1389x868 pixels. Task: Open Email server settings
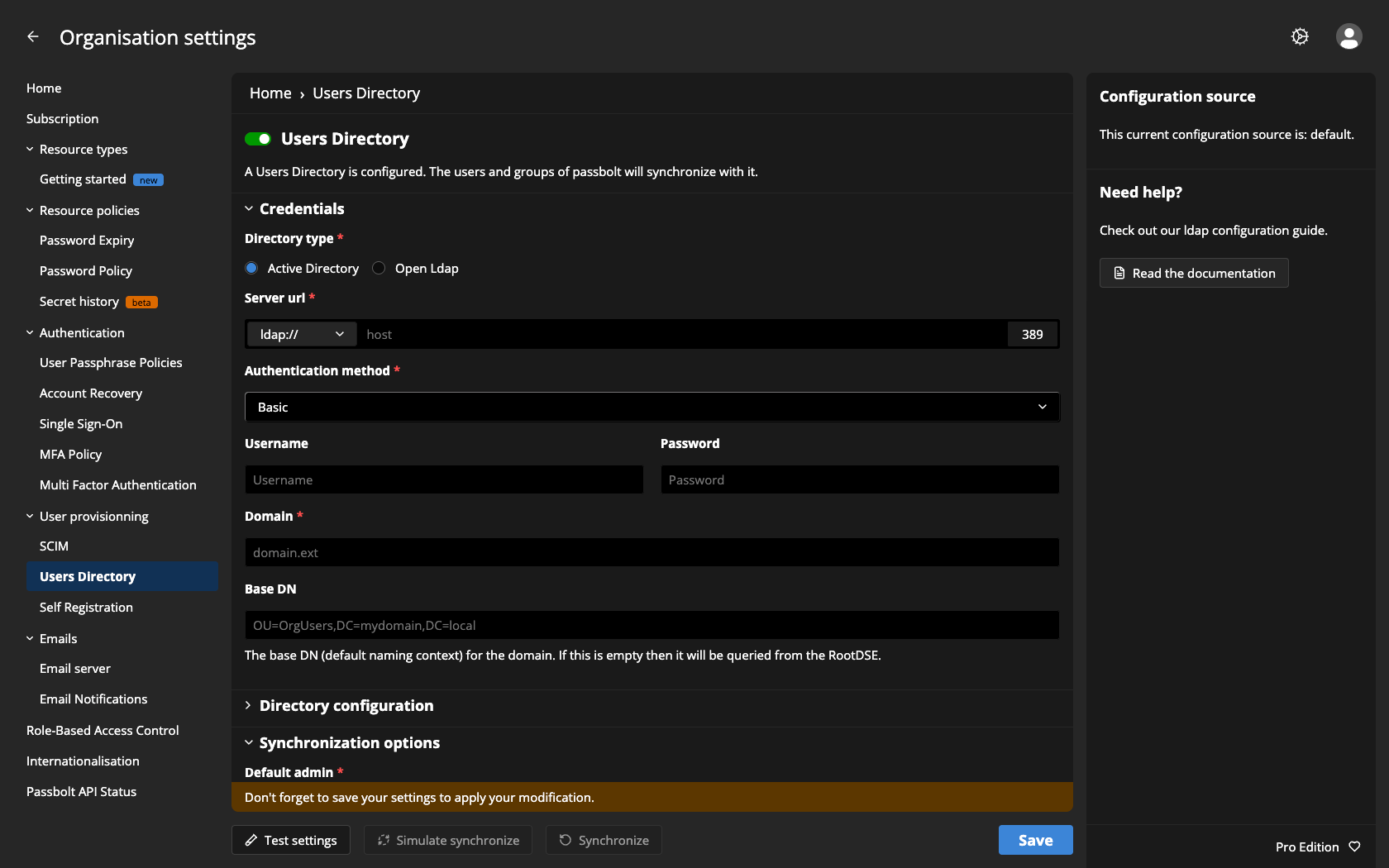[x=75, y=669]
